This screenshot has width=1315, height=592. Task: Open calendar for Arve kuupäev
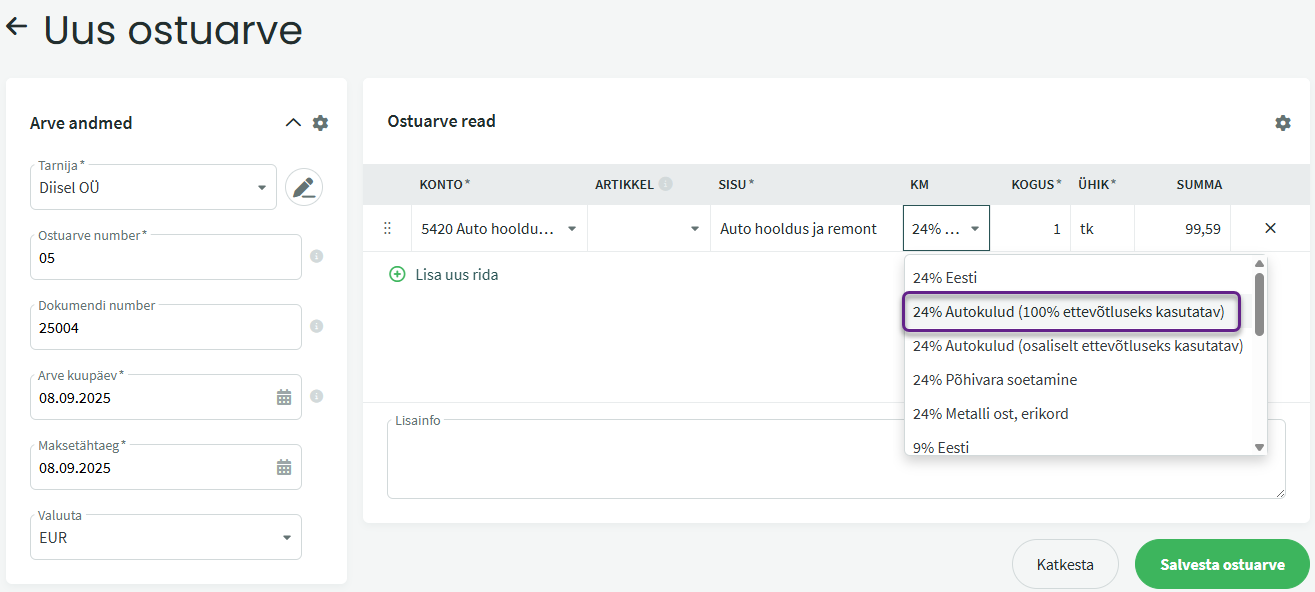(x=284, y=397)
